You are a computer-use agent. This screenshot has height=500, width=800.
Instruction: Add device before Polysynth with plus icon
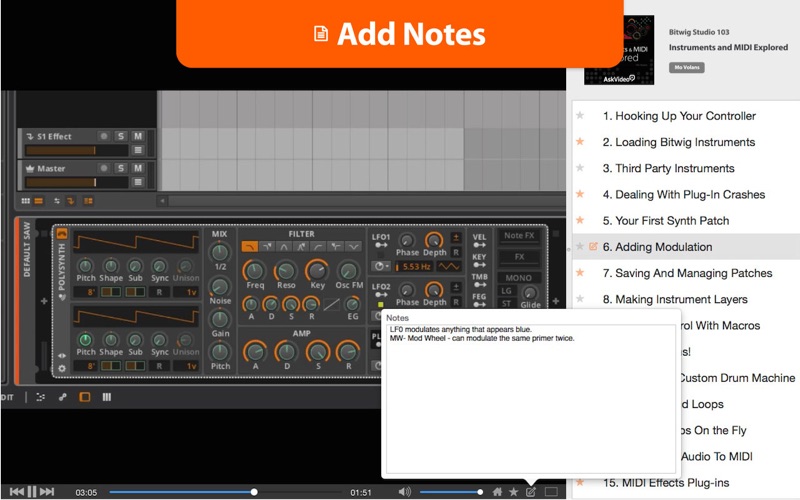pos(44,301)
